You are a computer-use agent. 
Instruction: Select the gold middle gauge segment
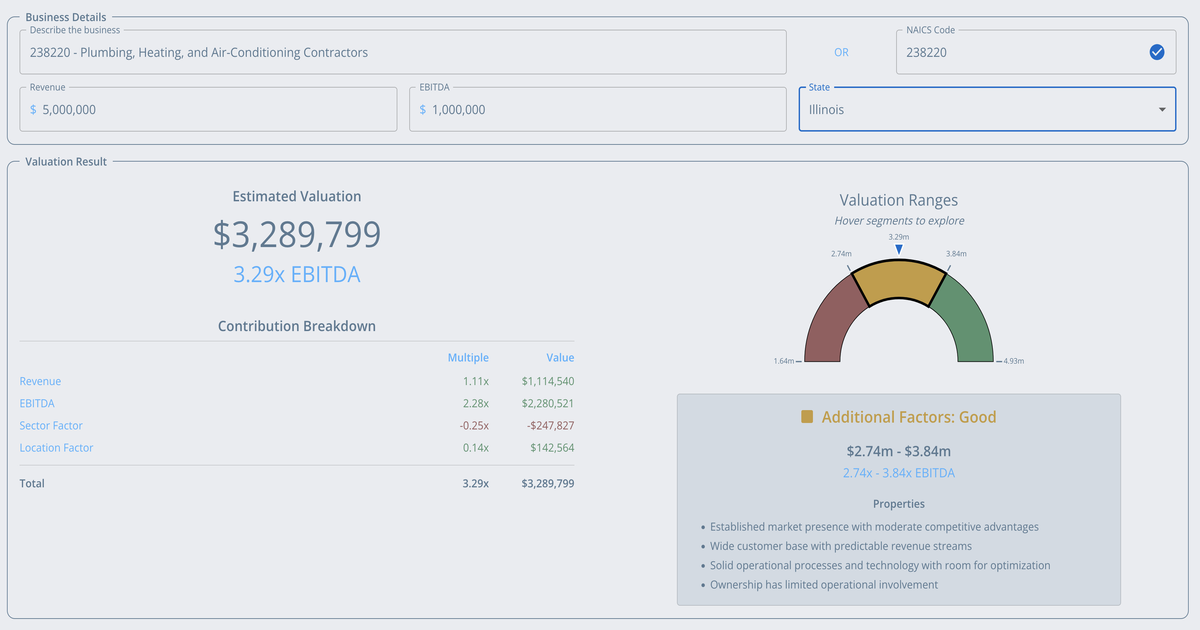click(899, 282)
